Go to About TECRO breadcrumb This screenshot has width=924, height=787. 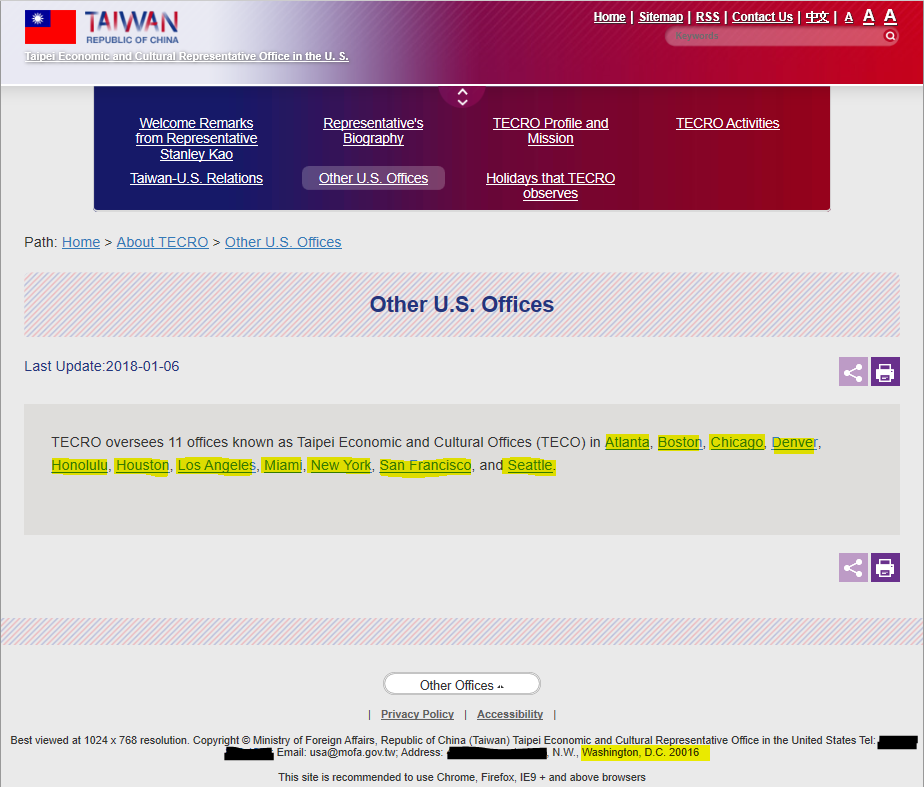pyautogui.click(x=162, y=242)
